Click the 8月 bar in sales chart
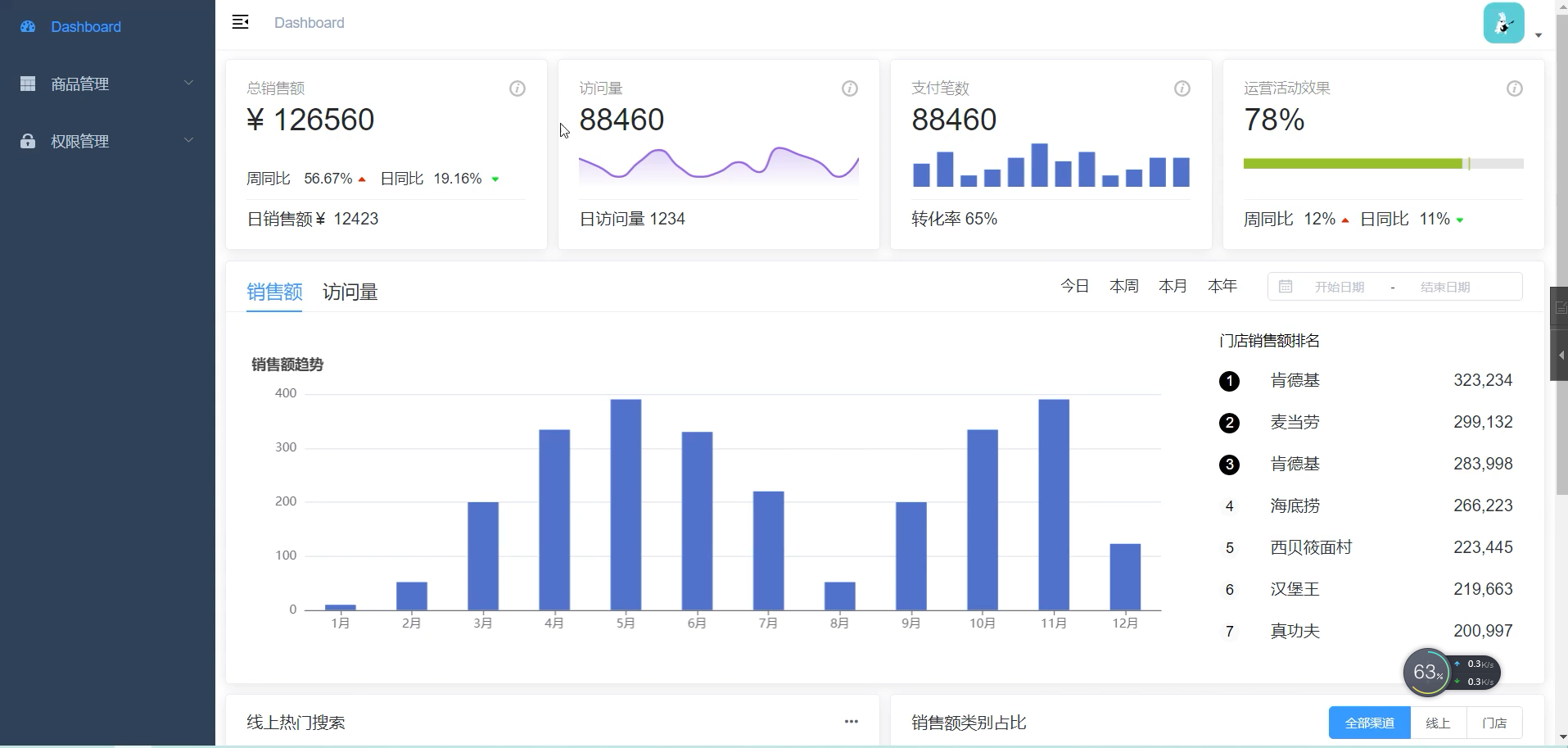This screenshot has width=1568, height=748. (840, 596)
